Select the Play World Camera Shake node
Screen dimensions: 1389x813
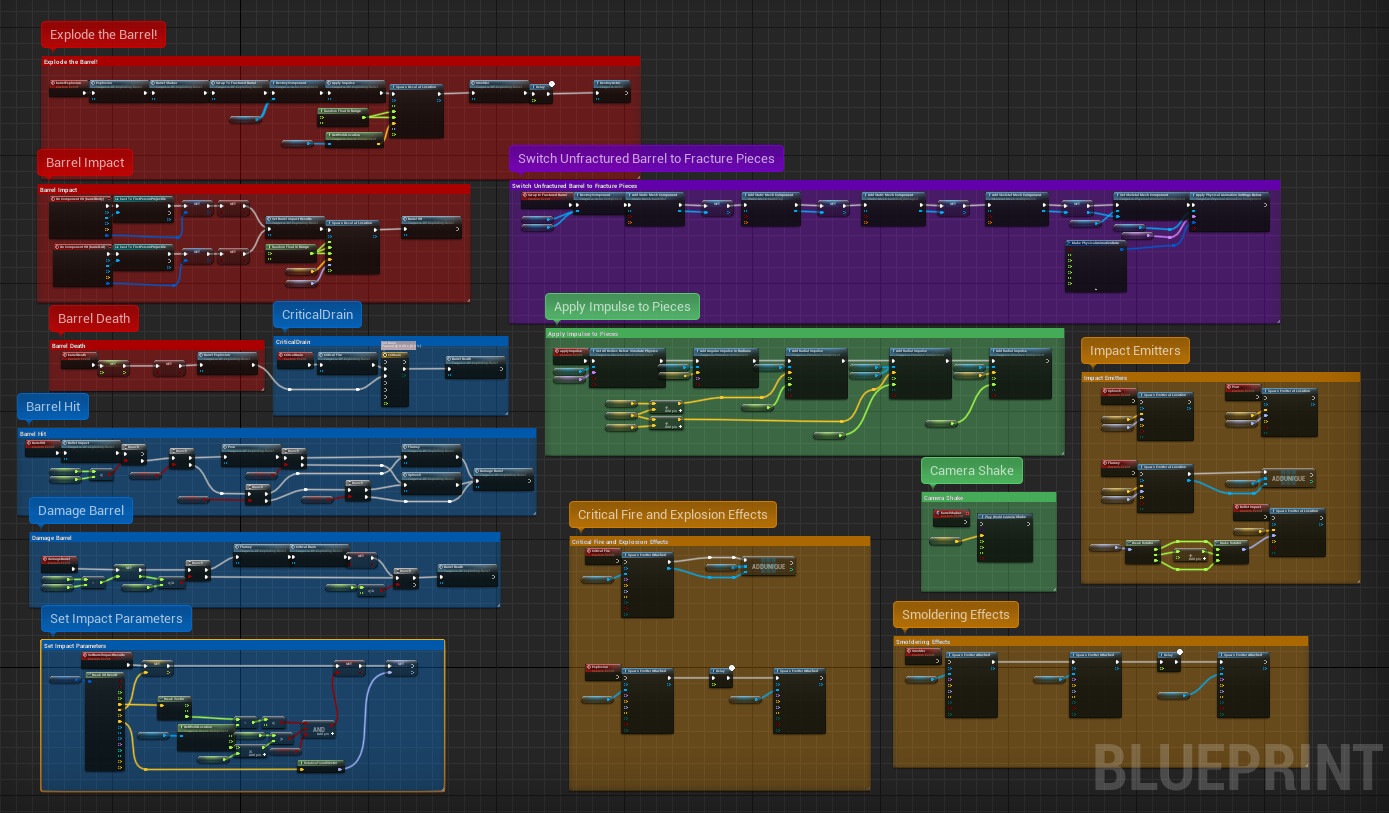(1005, 538)
